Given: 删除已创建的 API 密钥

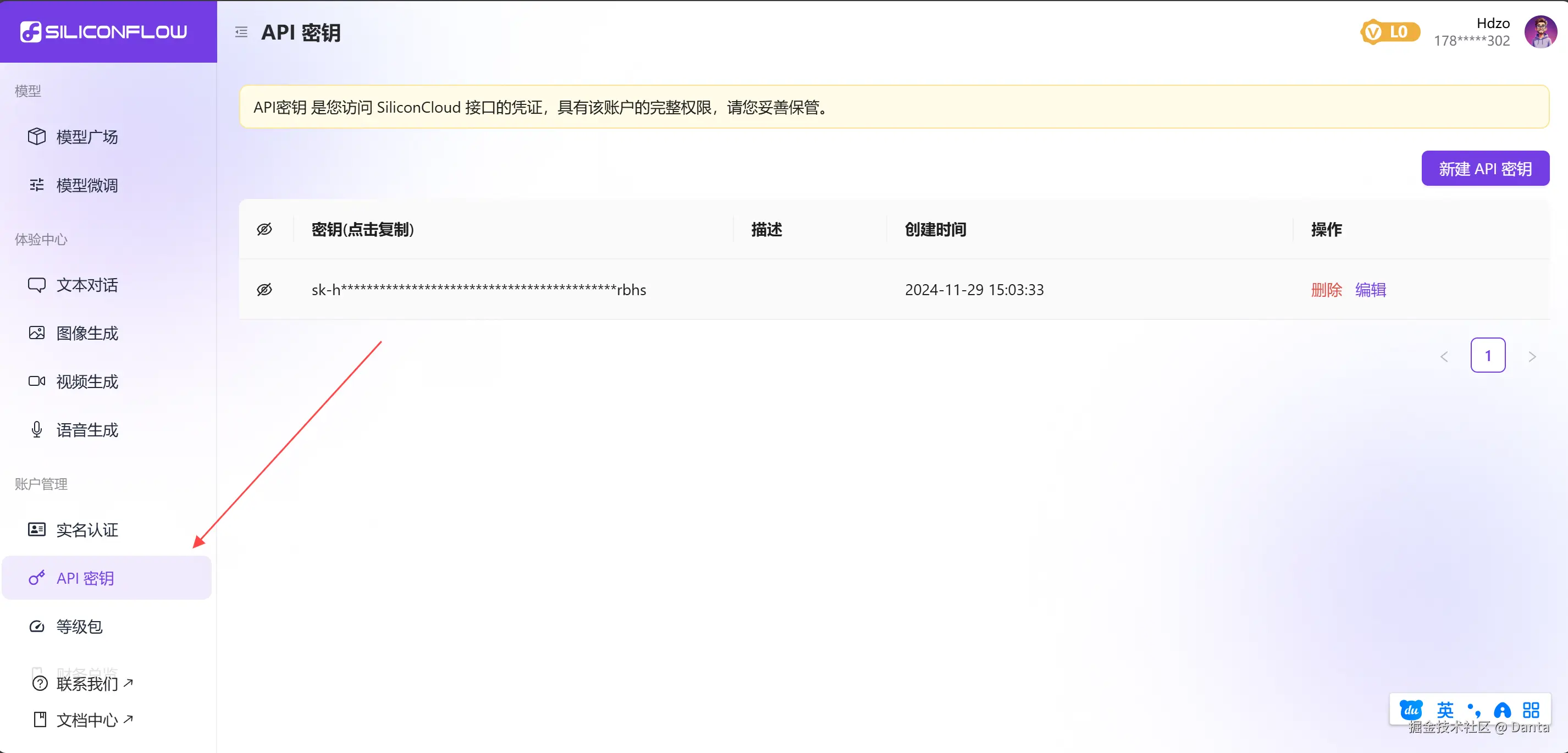Looking at the screenshot, I should pyautogui.click(x=1326, y=289).
